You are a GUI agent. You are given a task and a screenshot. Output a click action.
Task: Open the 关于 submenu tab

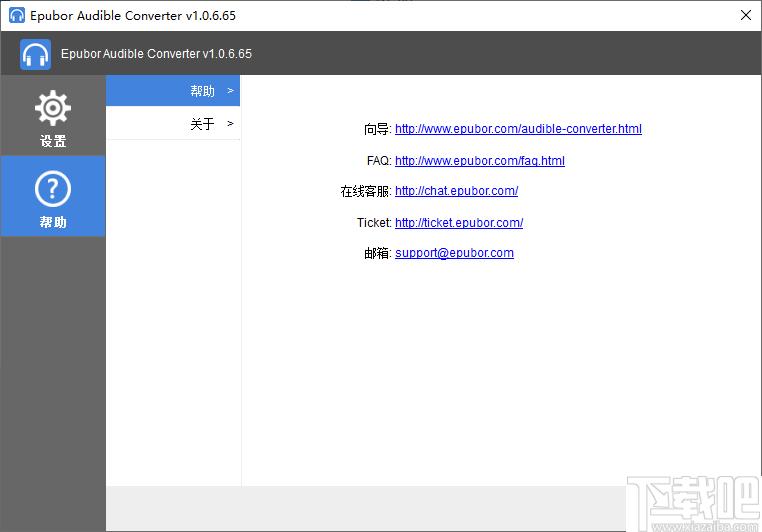coord(173,123)
